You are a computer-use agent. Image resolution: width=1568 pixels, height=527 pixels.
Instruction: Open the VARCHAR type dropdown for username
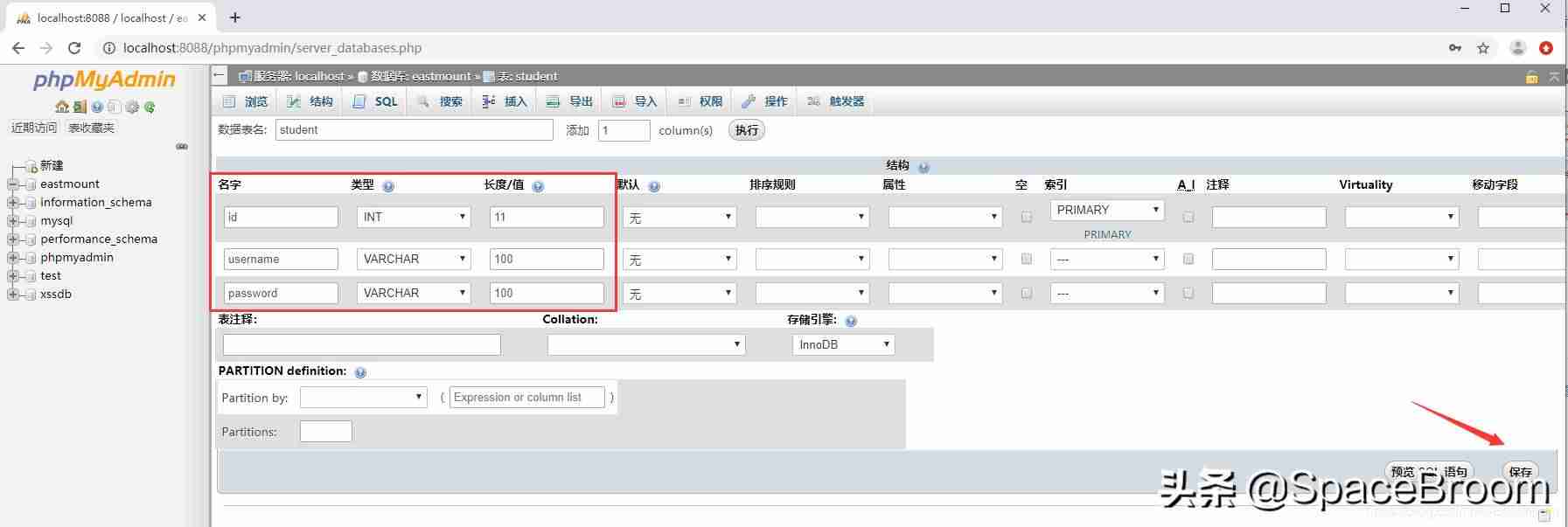click(x=414, y=259)
